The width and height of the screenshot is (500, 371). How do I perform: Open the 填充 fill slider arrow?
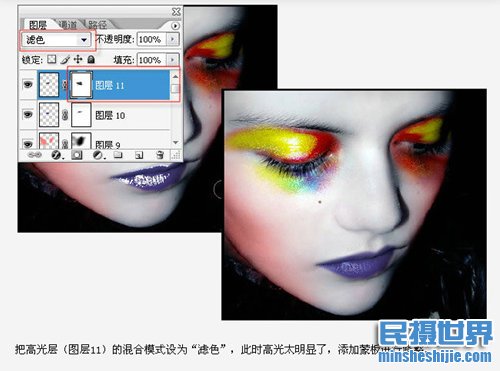(172, 60)
